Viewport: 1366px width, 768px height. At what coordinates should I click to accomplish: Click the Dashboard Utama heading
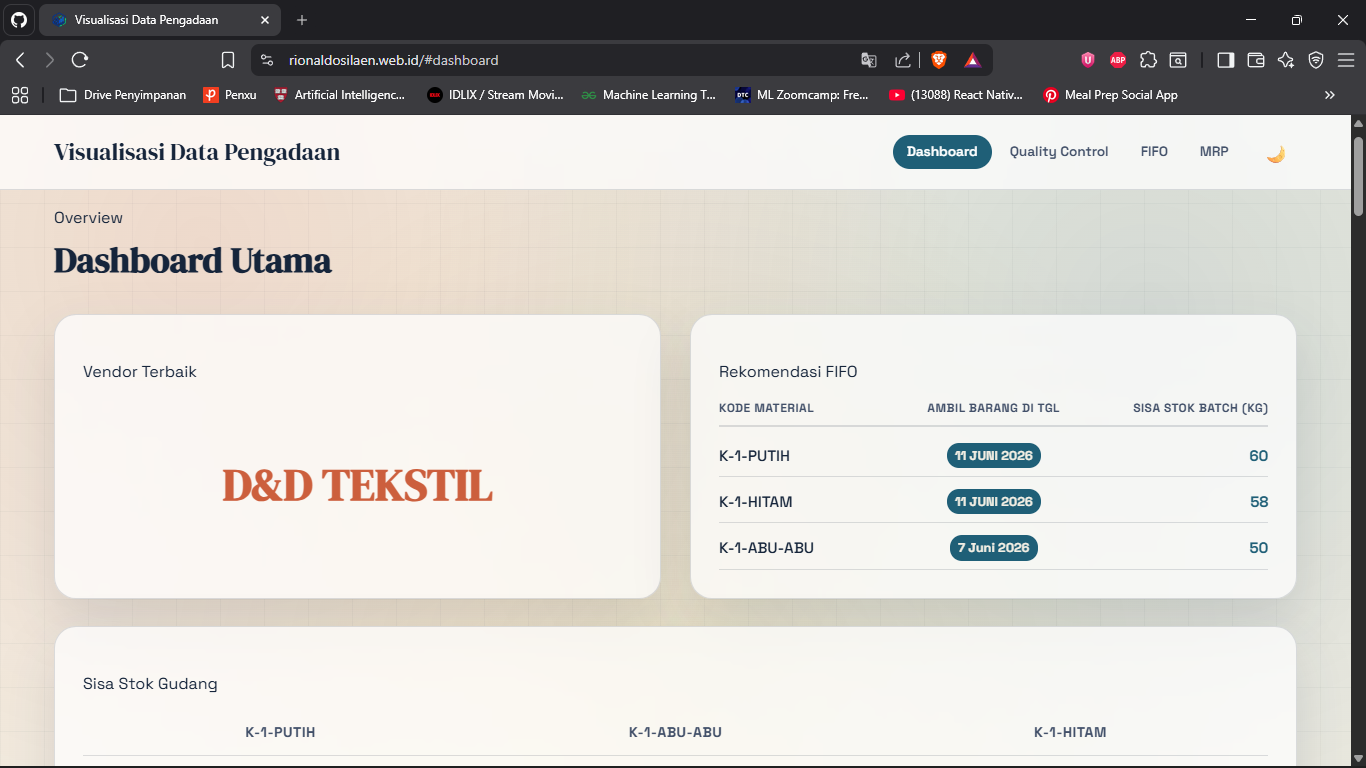click(192, 261)
